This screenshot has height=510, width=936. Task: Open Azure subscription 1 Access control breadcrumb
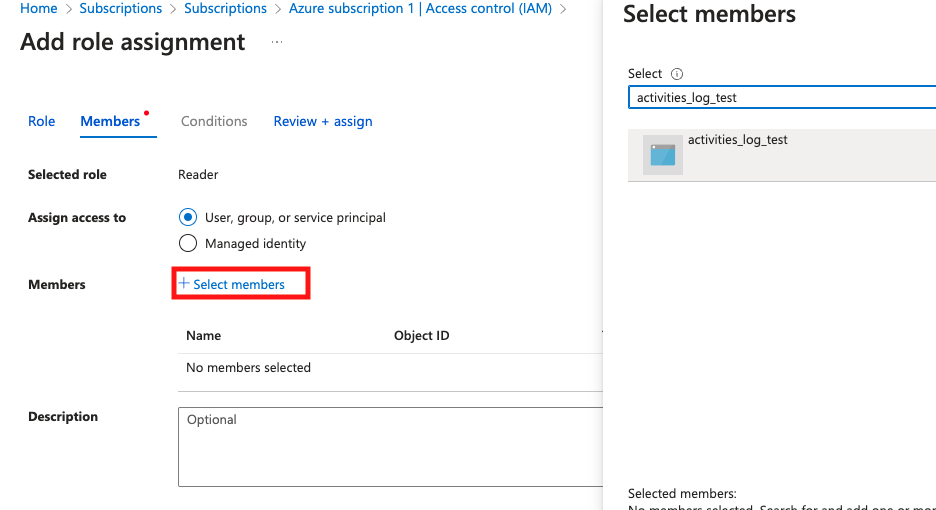(420, 8)
